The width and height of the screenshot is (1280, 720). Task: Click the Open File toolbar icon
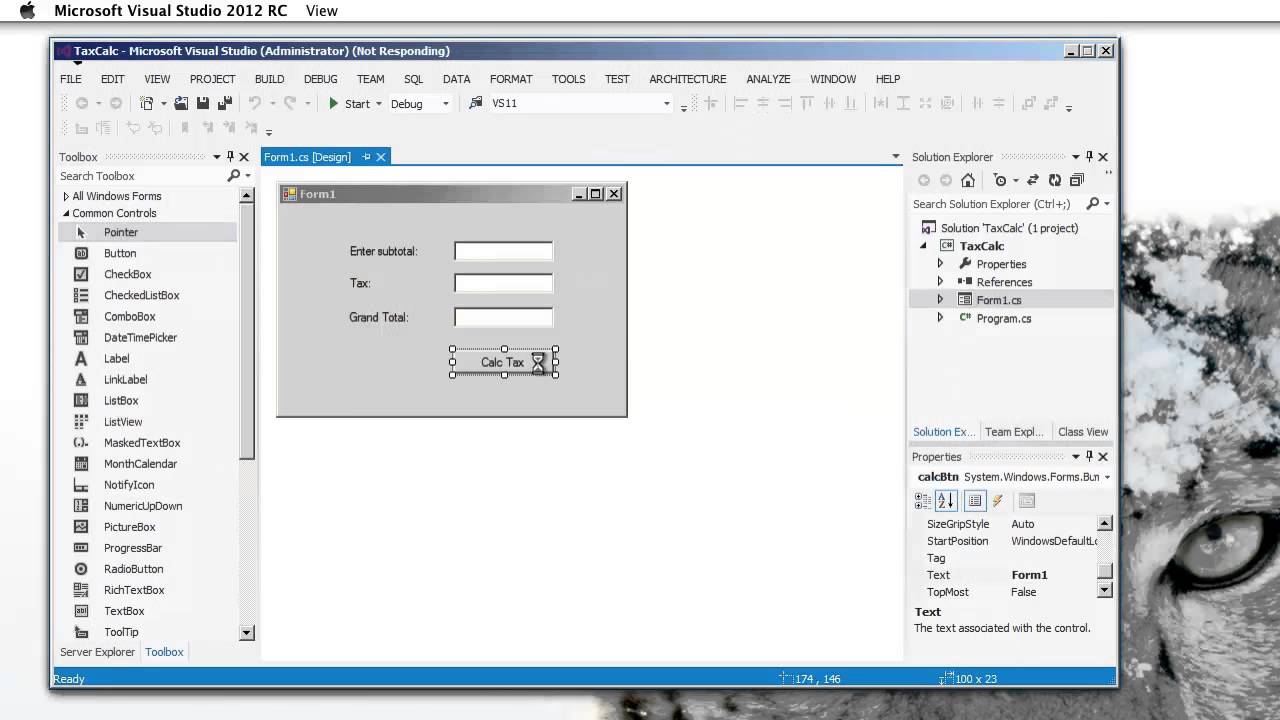181,103
